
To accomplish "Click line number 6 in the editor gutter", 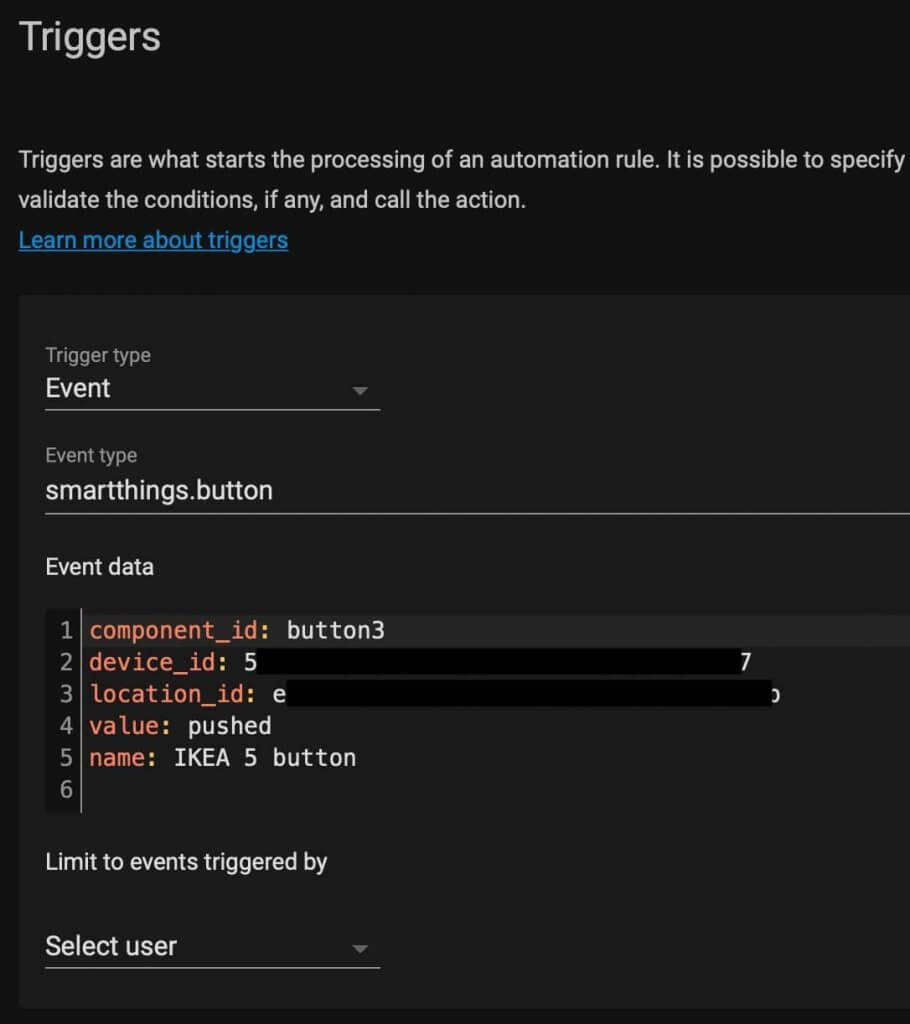I will [x=66, y=790].
